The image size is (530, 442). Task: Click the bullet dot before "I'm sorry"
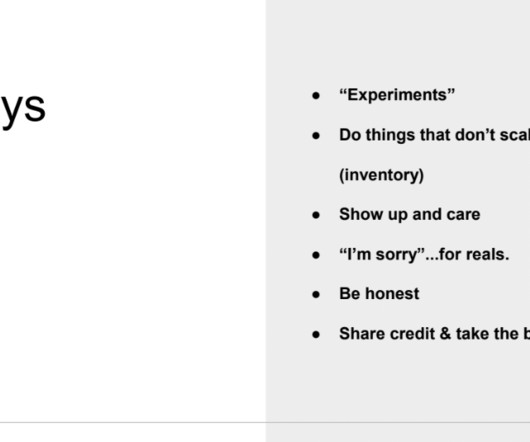316,255
